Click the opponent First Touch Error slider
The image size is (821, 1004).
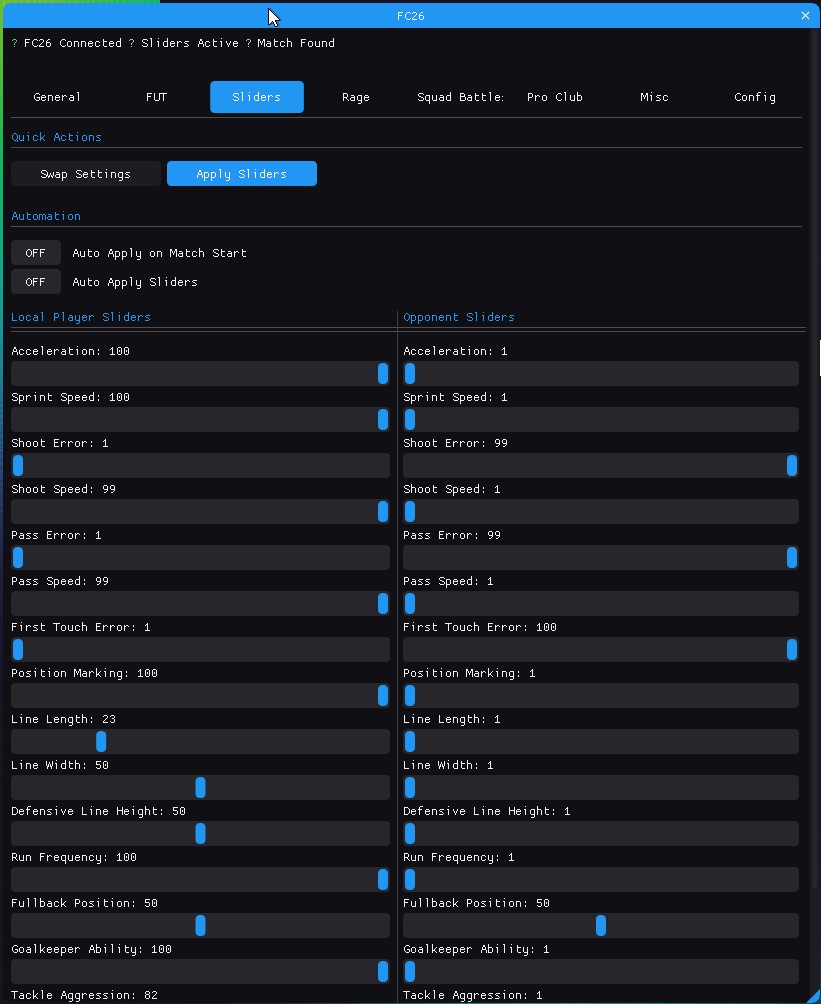click(x=600, y=649)
